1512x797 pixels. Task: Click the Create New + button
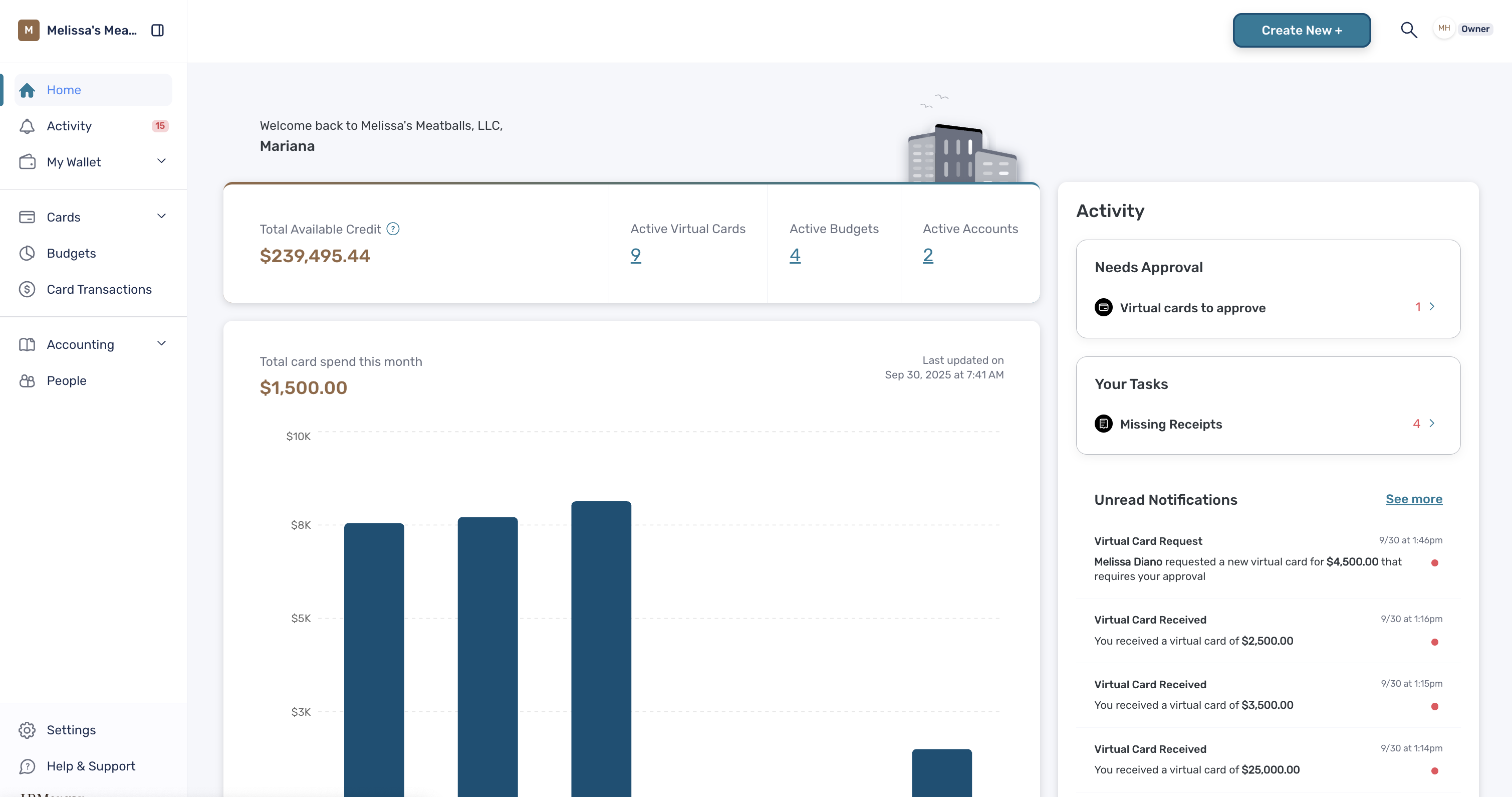tap(1301, 30)
